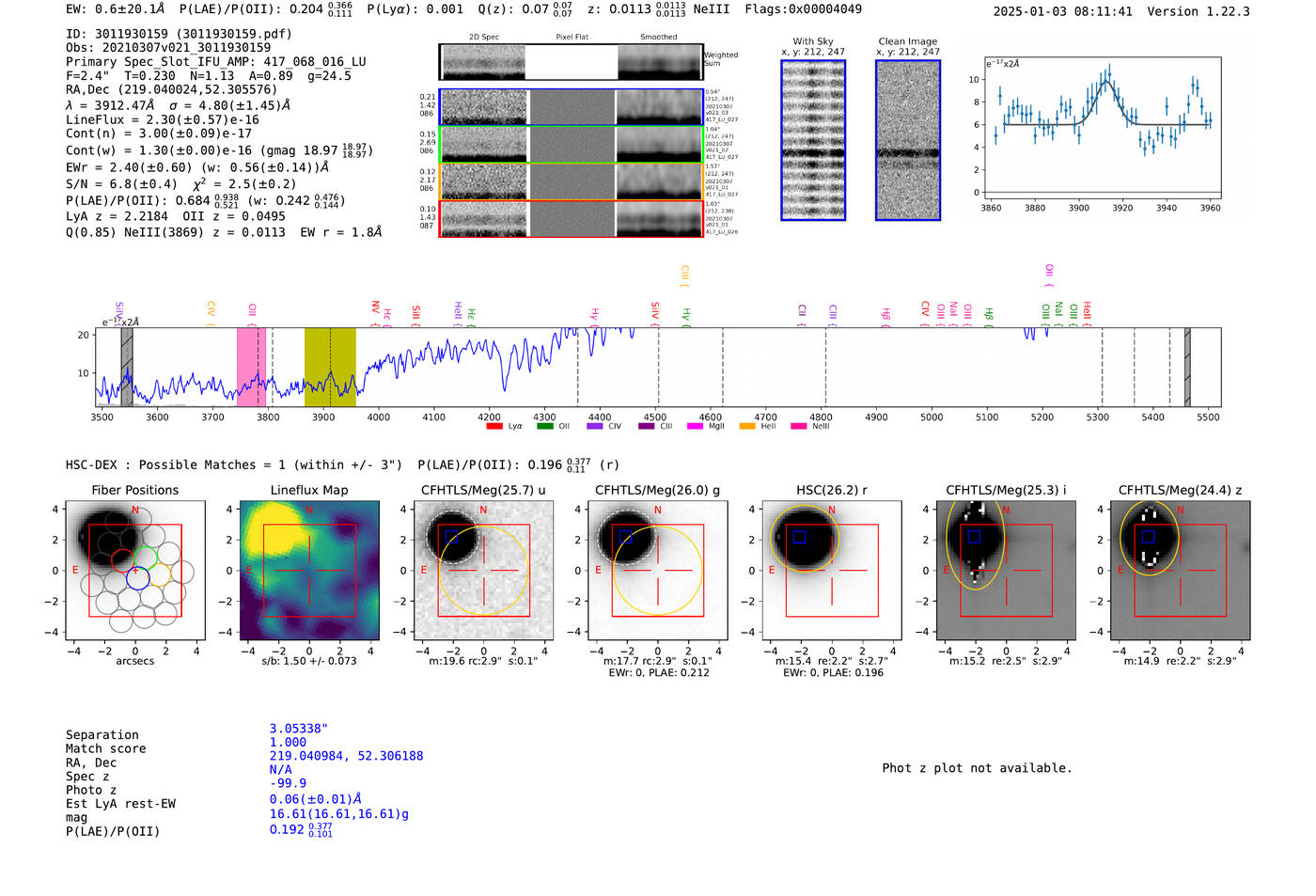This screenshot has height=896, width=1316.
Task: Click the Primary Spec_Slot_IFU_AMP line
Action: tap(216, 62)
